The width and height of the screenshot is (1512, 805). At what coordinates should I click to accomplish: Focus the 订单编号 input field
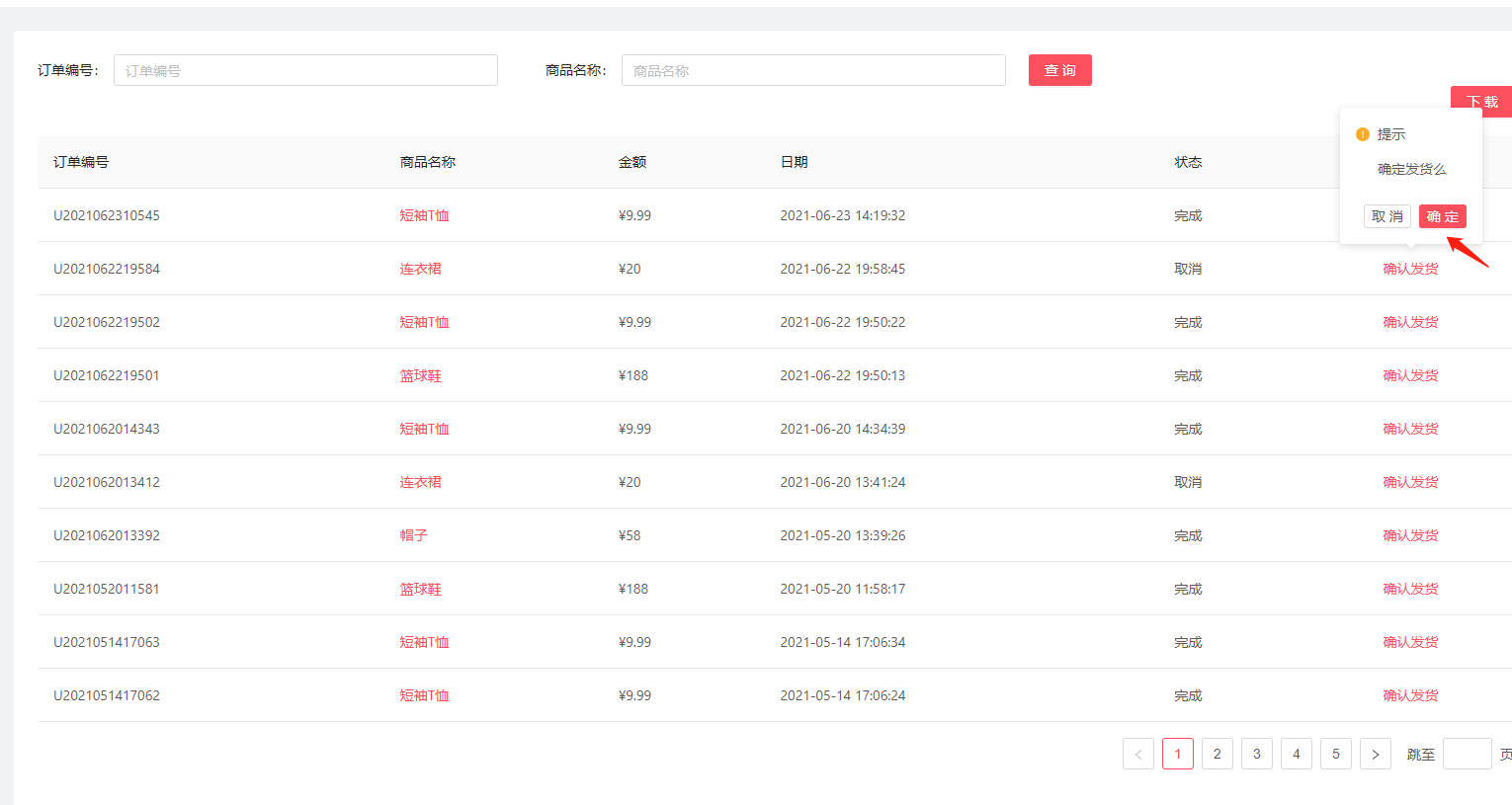(x=305, y=70)
